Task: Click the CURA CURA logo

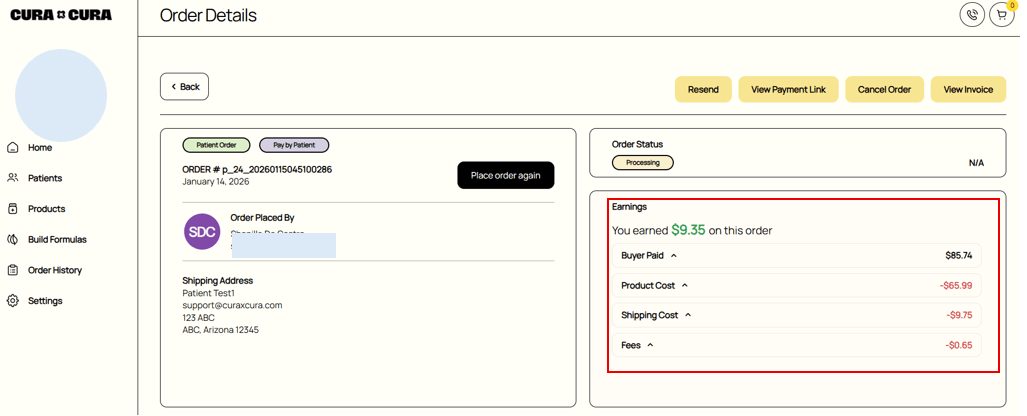Action: point(61,15)
